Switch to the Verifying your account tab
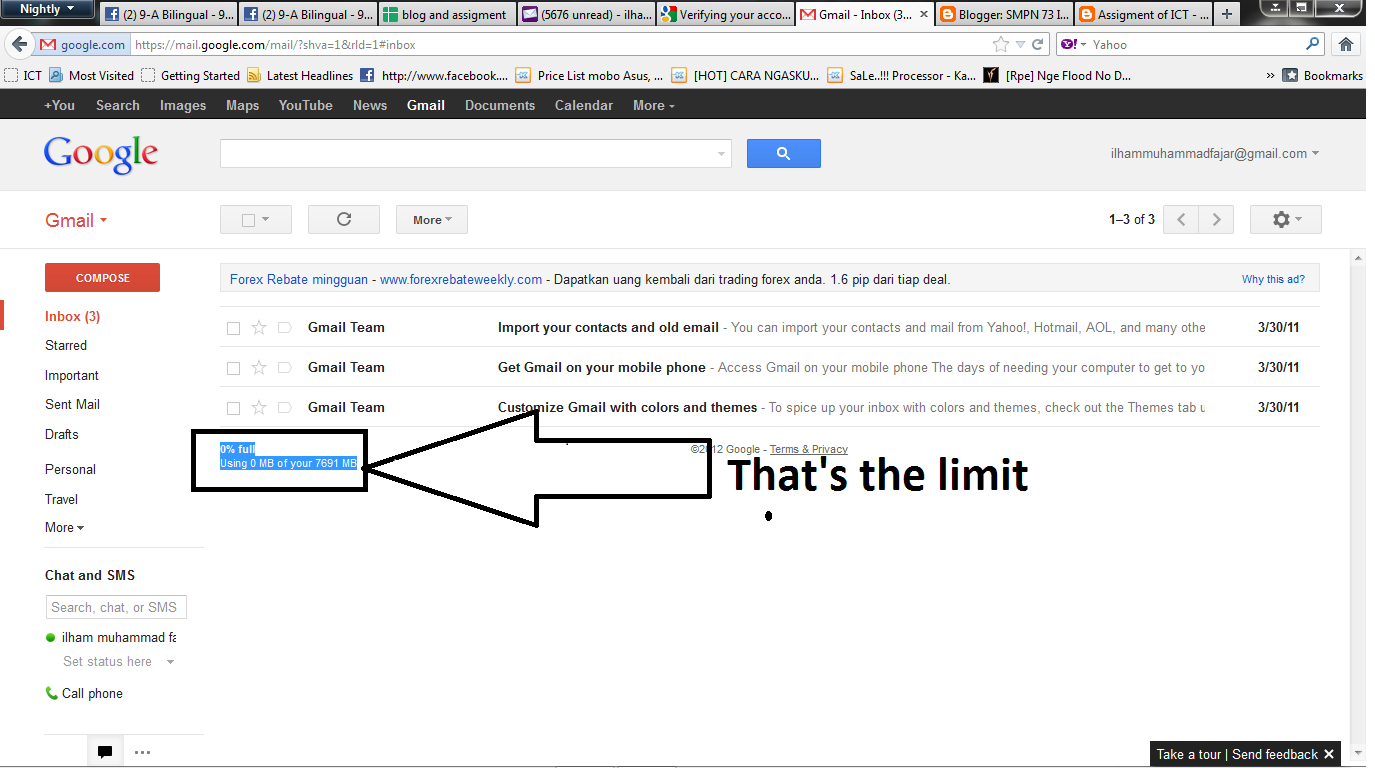This screenshot has width=1375, height=773. click(725, 14)
